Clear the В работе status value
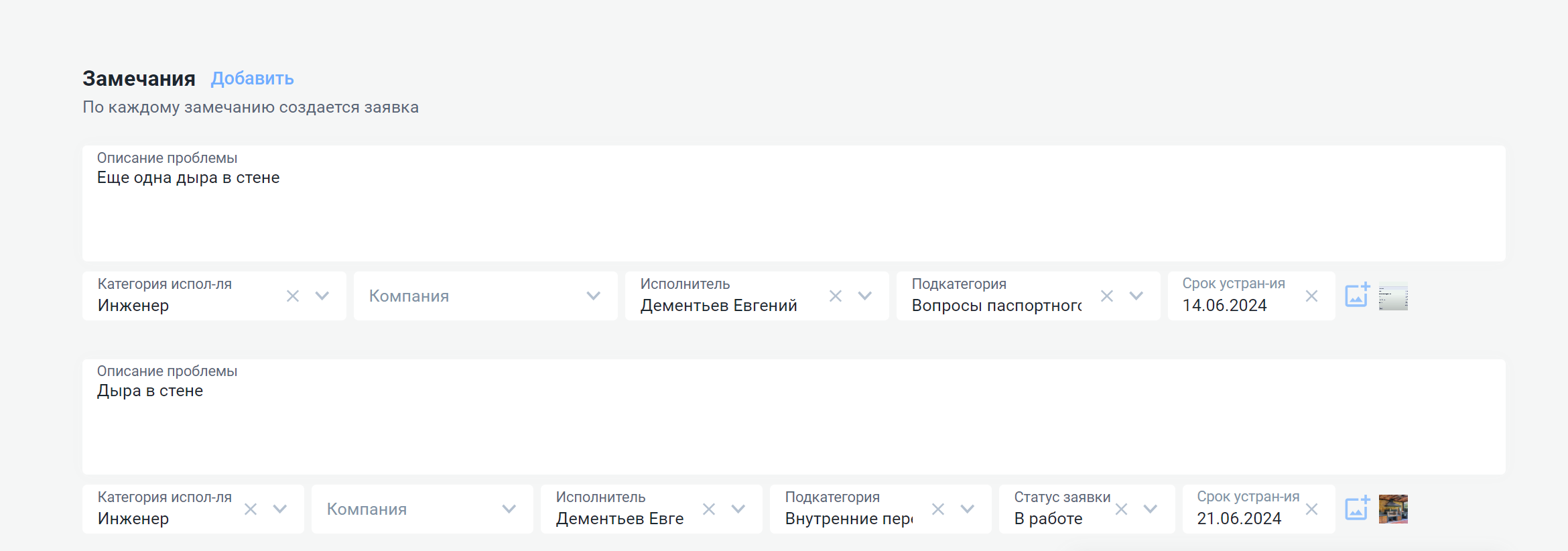 click(x=1121, y=509)
